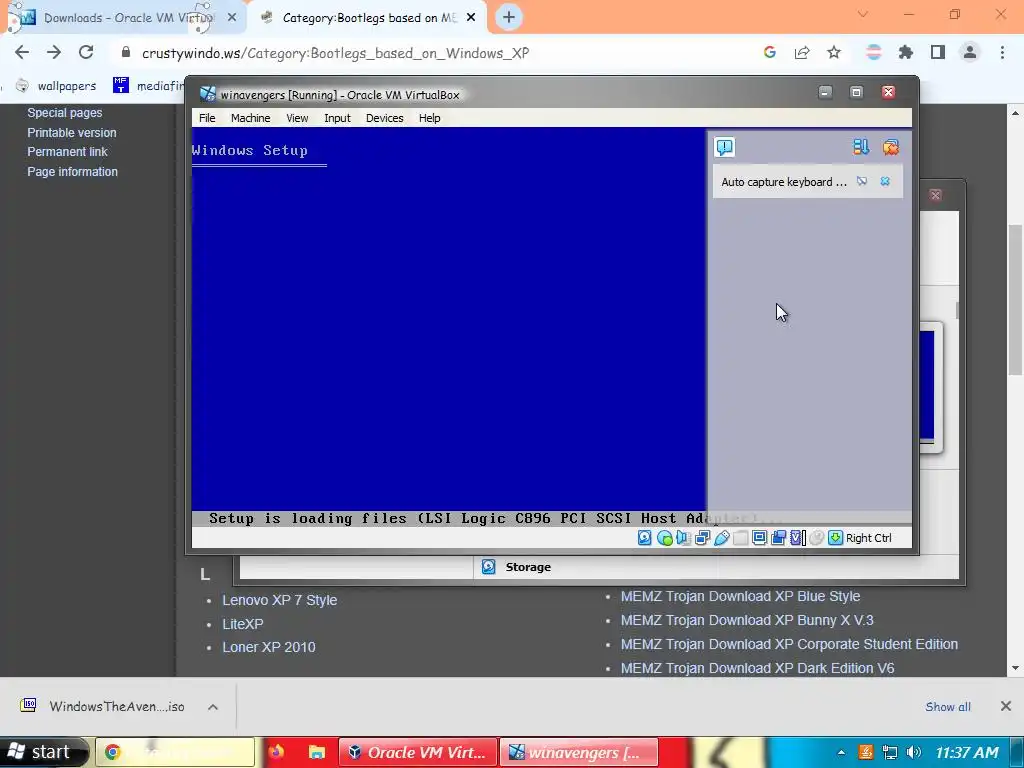Click the Storage section in VirtualBox Manager
1024x768 pixels.
coord(528,567)
